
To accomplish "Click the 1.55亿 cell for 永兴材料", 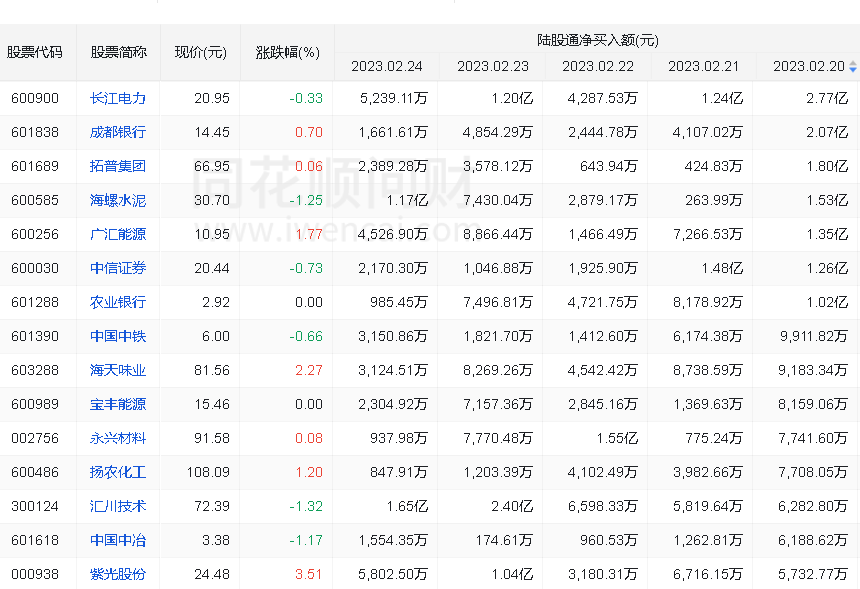I will (x=617, y=438).
